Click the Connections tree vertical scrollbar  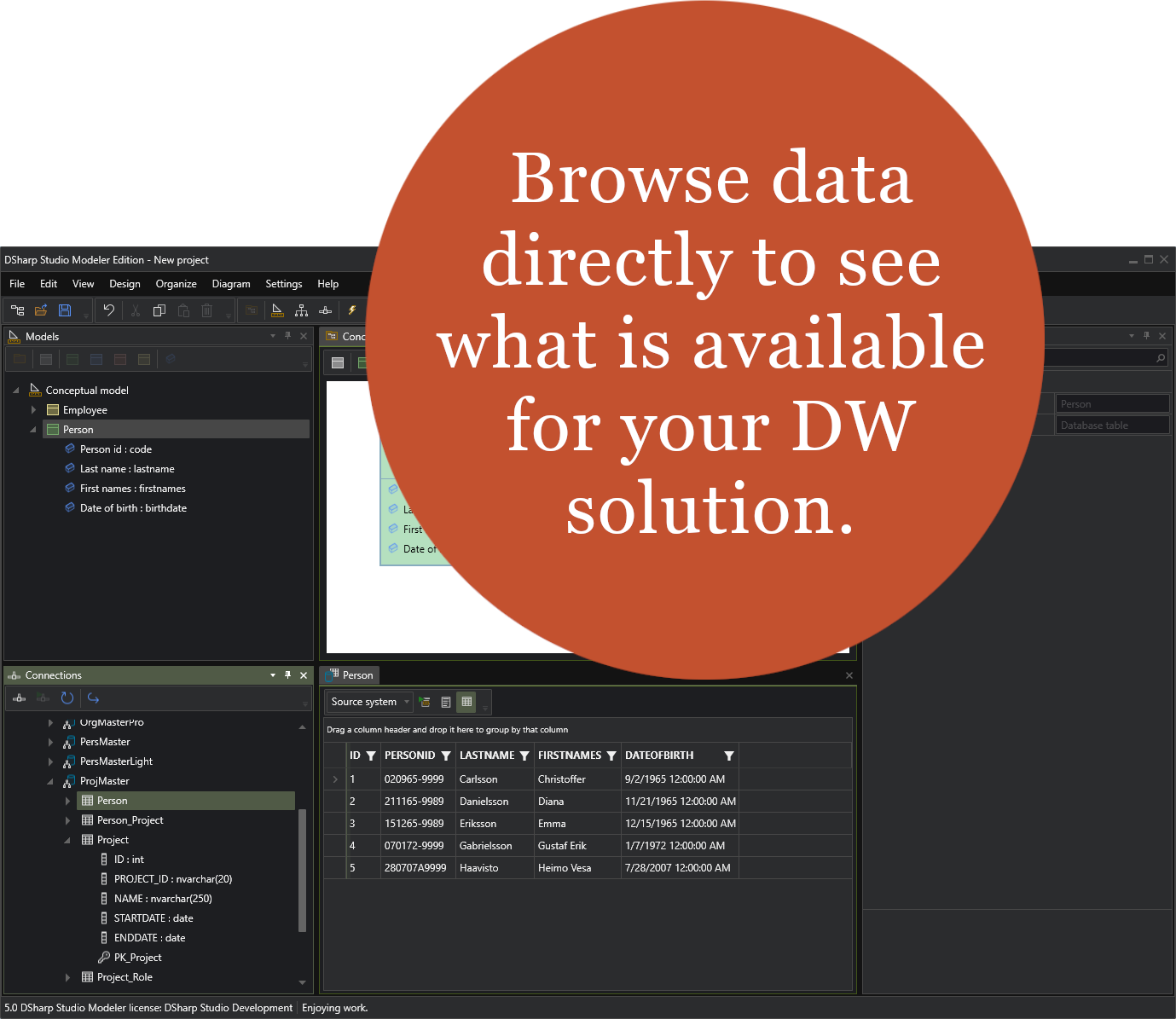(302, 870)
